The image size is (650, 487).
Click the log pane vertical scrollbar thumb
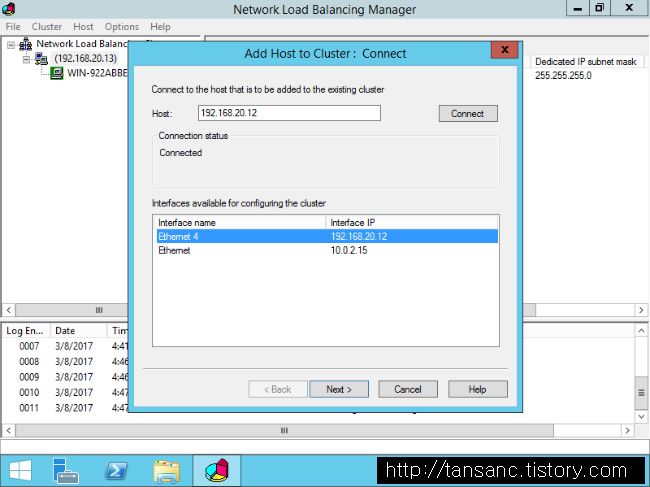[641, 393]
